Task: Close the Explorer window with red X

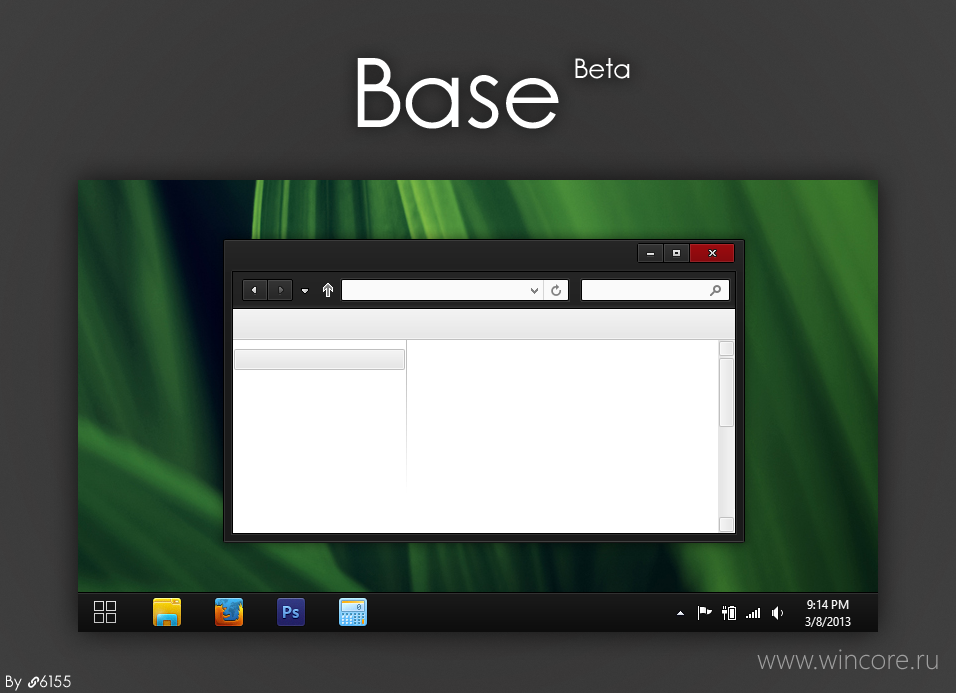Action: tap(712, 253)
